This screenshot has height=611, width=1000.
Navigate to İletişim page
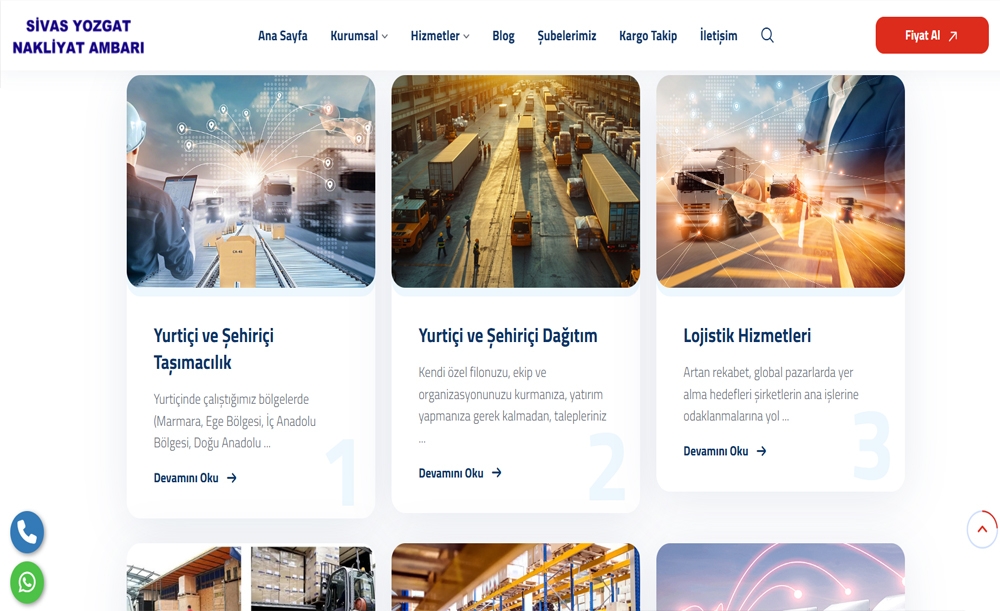point(718,36)
